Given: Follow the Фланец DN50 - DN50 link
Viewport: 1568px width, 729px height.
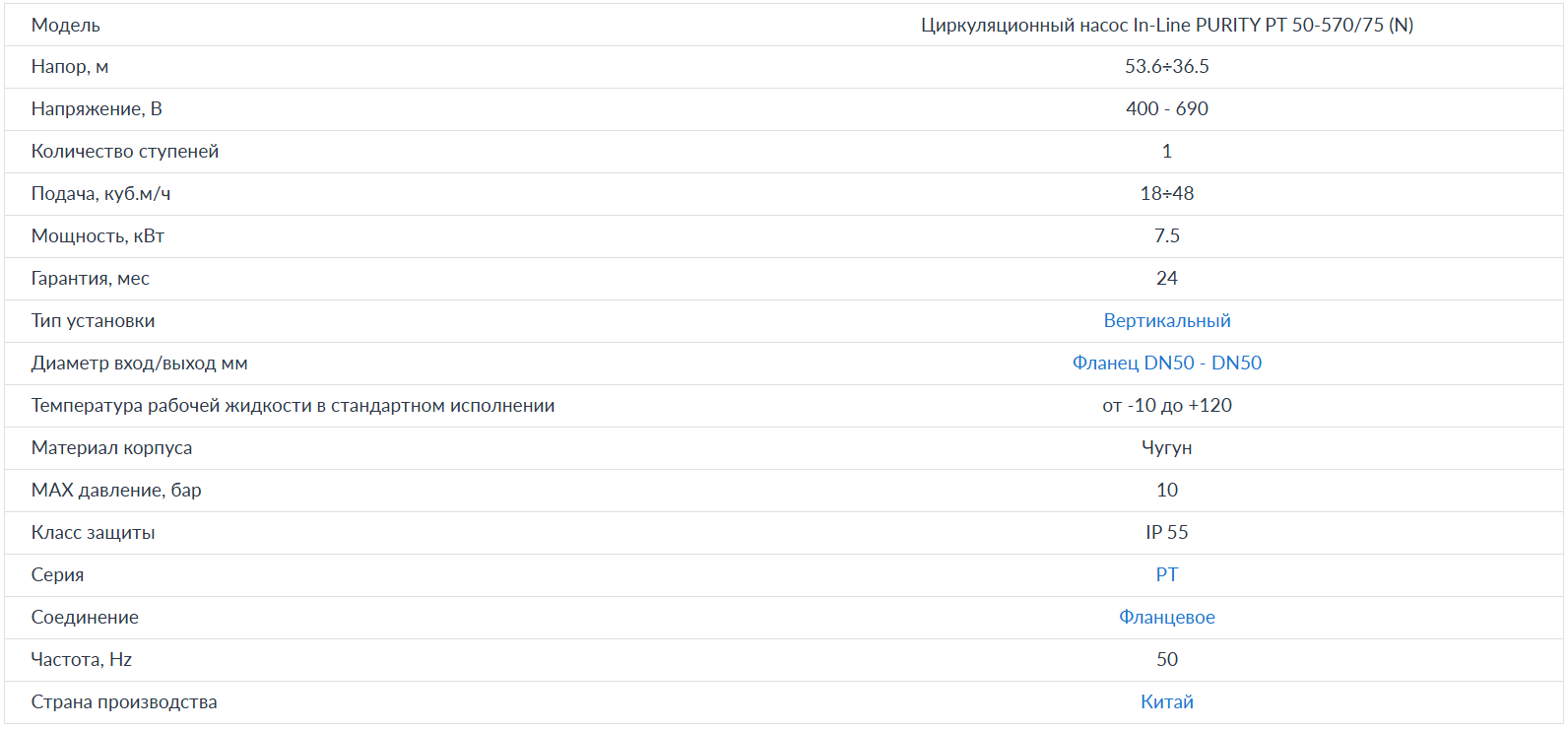Looking at the screenshot, I should 1166,364.
